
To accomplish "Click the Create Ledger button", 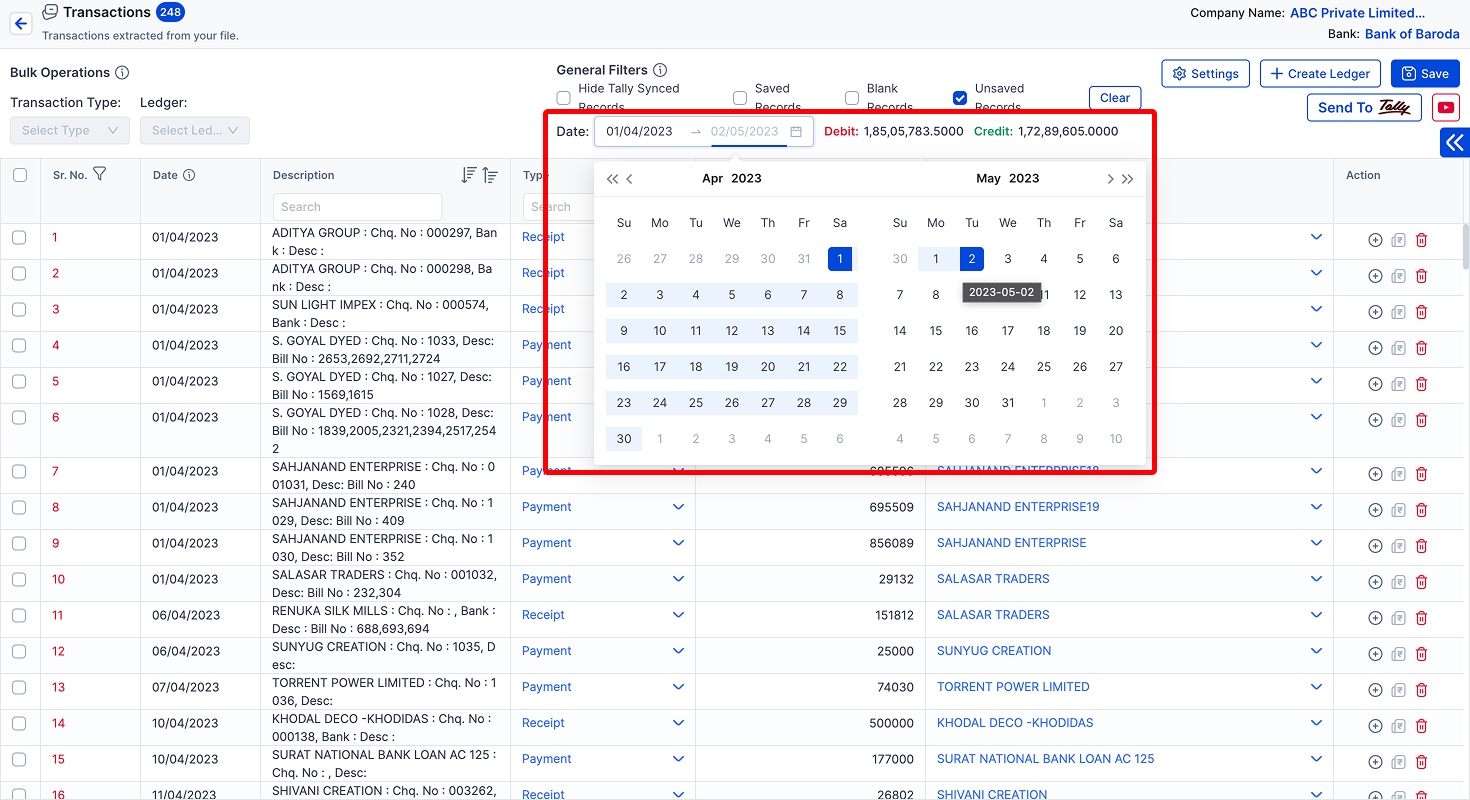I will point(1321,74).
